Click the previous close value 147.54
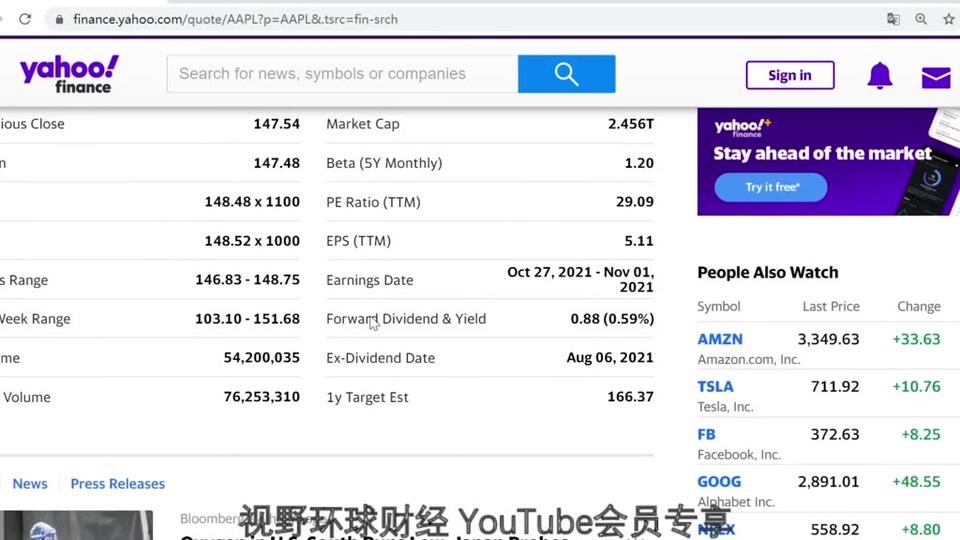Image resolution: width=960 pixels, height=540 pixels. point(277,124)
